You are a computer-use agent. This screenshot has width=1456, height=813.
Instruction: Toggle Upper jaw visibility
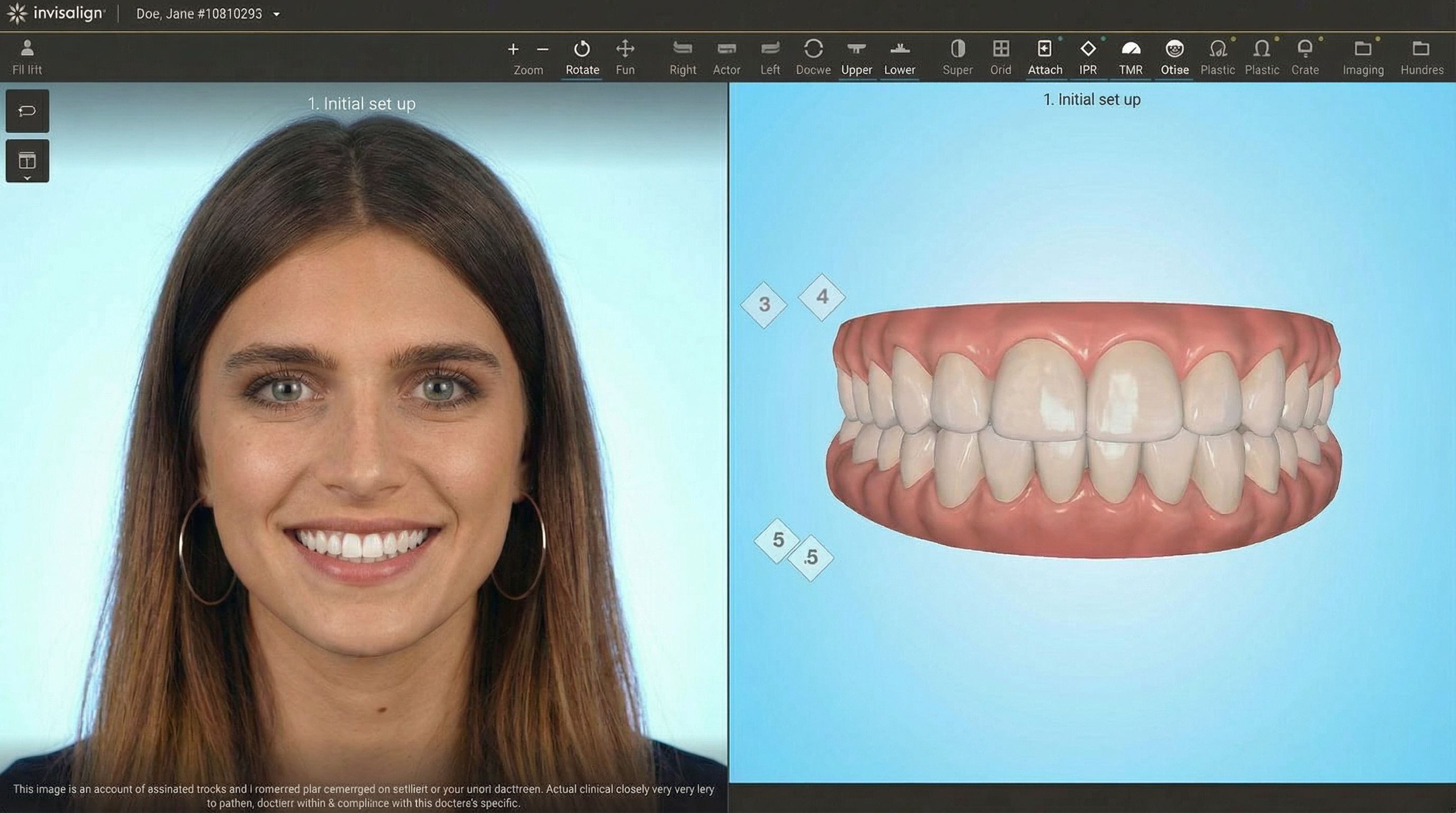(x=857, y=49)
